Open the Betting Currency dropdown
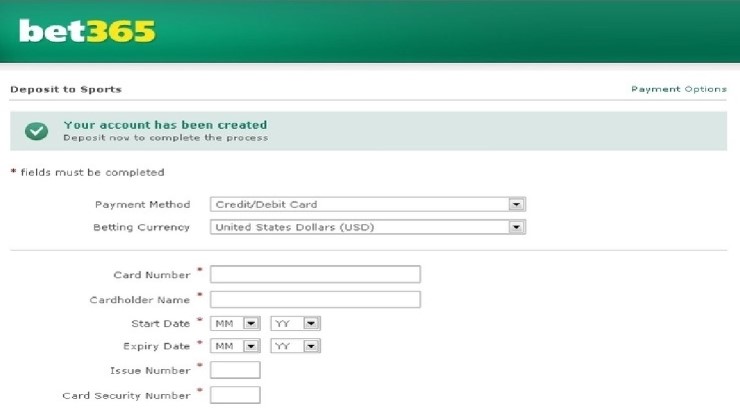The height and width of the screenshot is (416, 740). 368,227
